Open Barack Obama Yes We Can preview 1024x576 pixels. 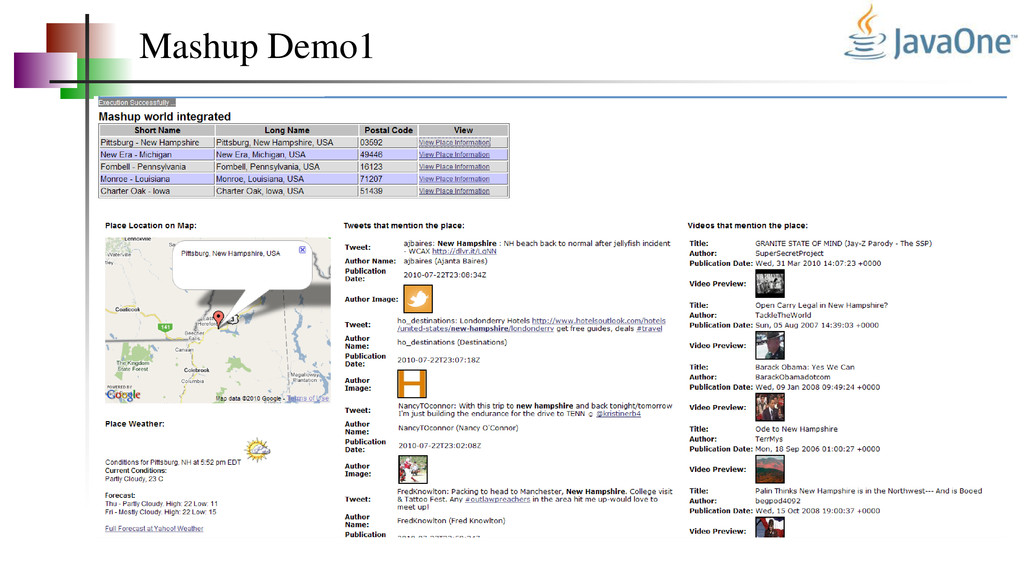[770, 408]
